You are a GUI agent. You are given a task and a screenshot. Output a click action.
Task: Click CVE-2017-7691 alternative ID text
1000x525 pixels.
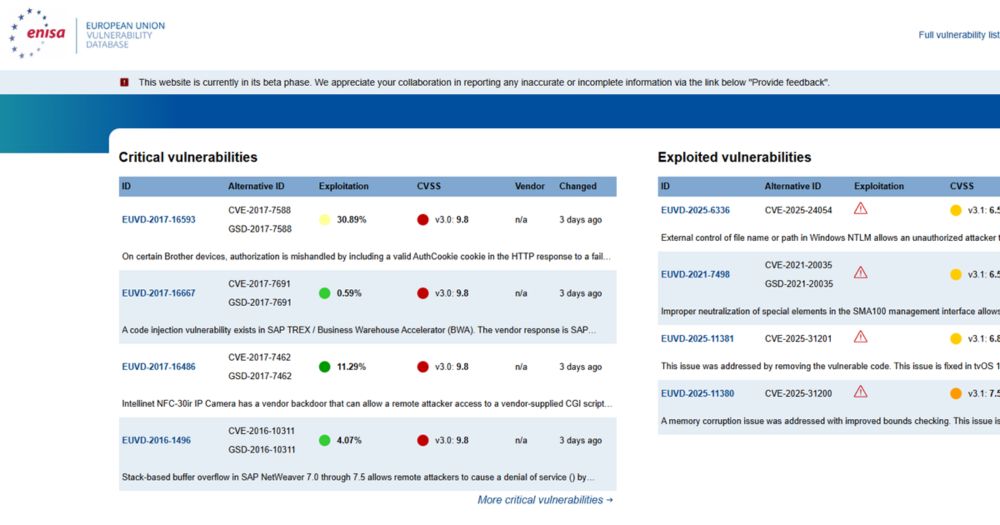[260, 284]
